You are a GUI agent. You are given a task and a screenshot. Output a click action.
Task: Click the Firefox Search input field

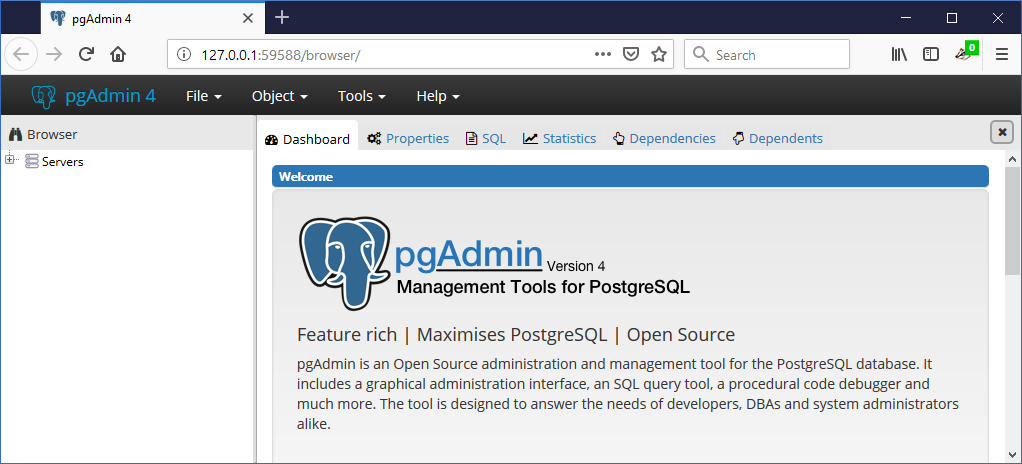[766, 54]
